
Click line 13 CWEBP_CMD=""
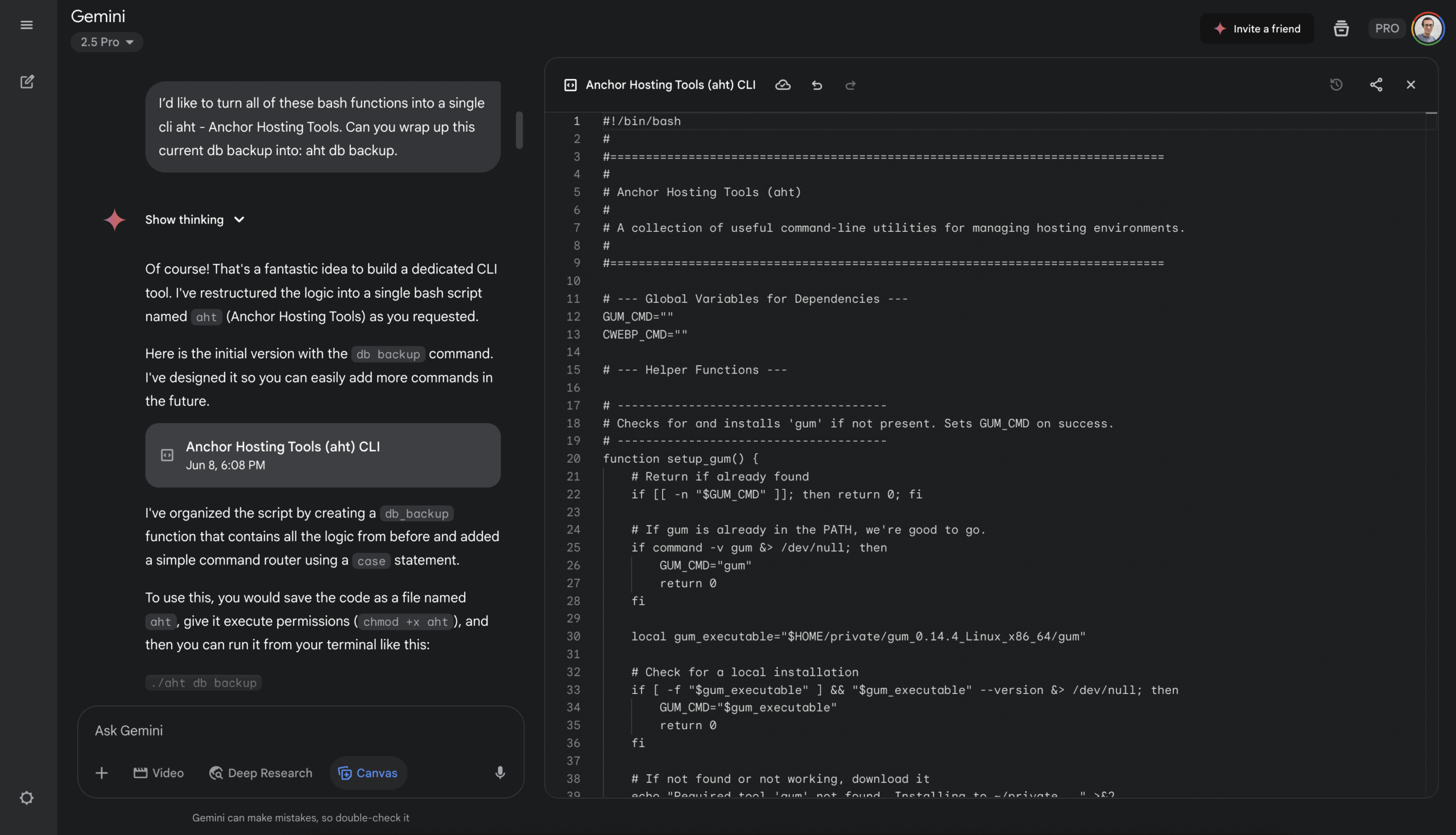(645, 334)
